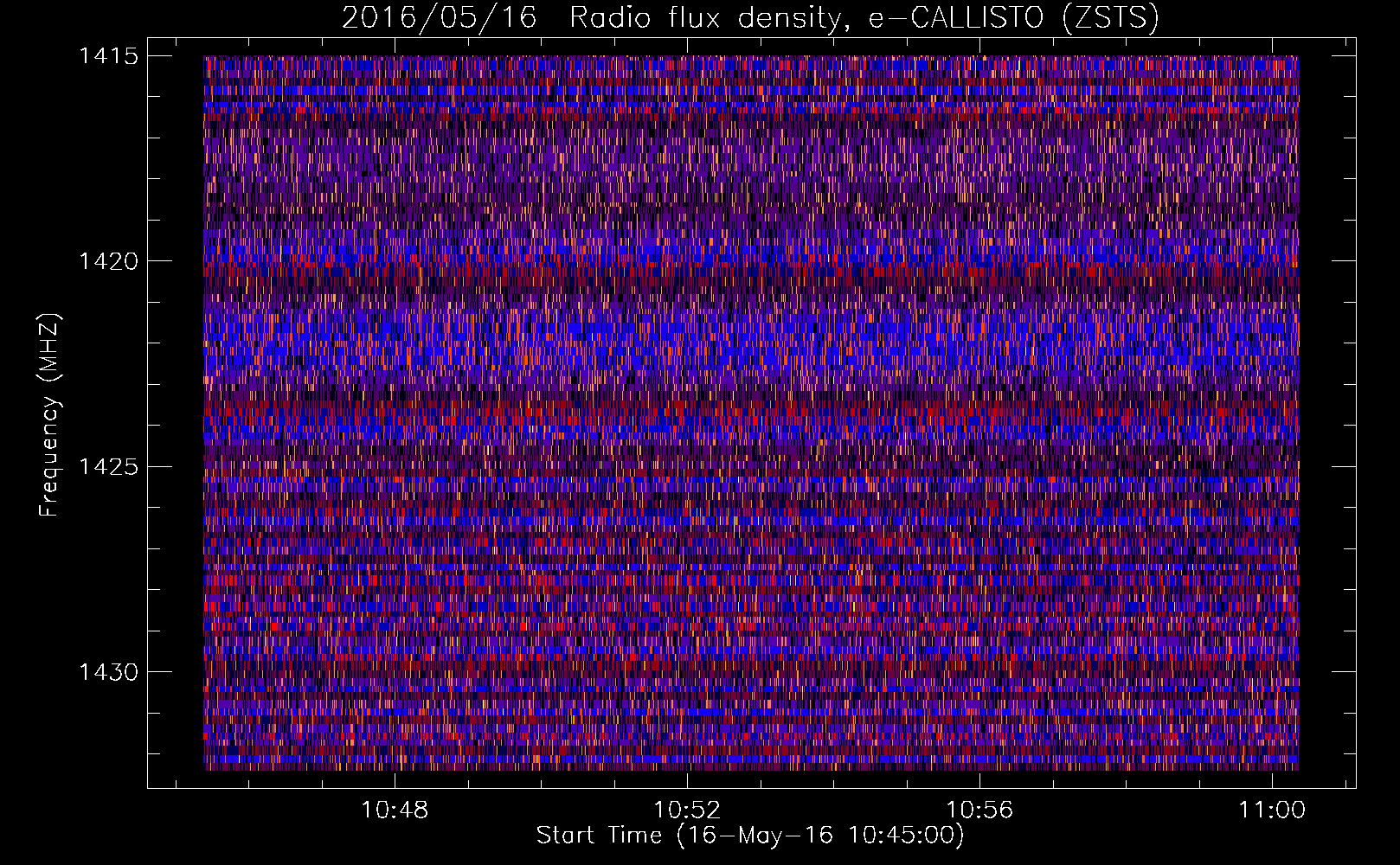Click the 10:56 time tick label
The image size is (1400, 865).
pyautogui.click(x=979, y=810)
